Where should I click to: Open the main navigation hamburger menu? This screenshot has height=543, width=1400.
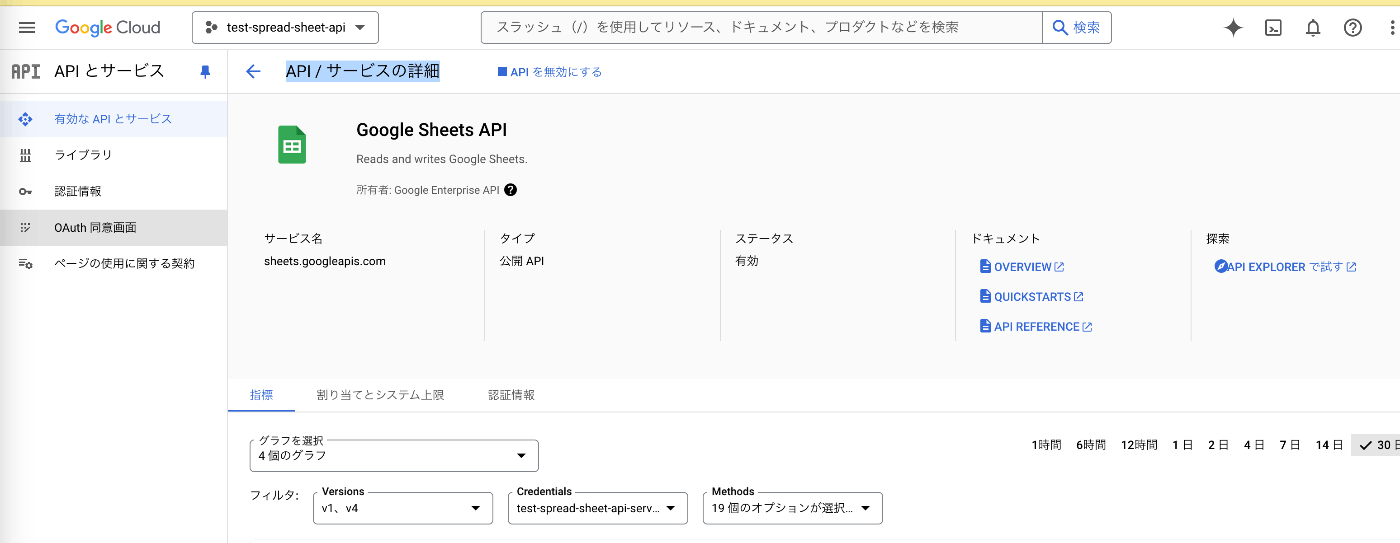click(27, 28)
